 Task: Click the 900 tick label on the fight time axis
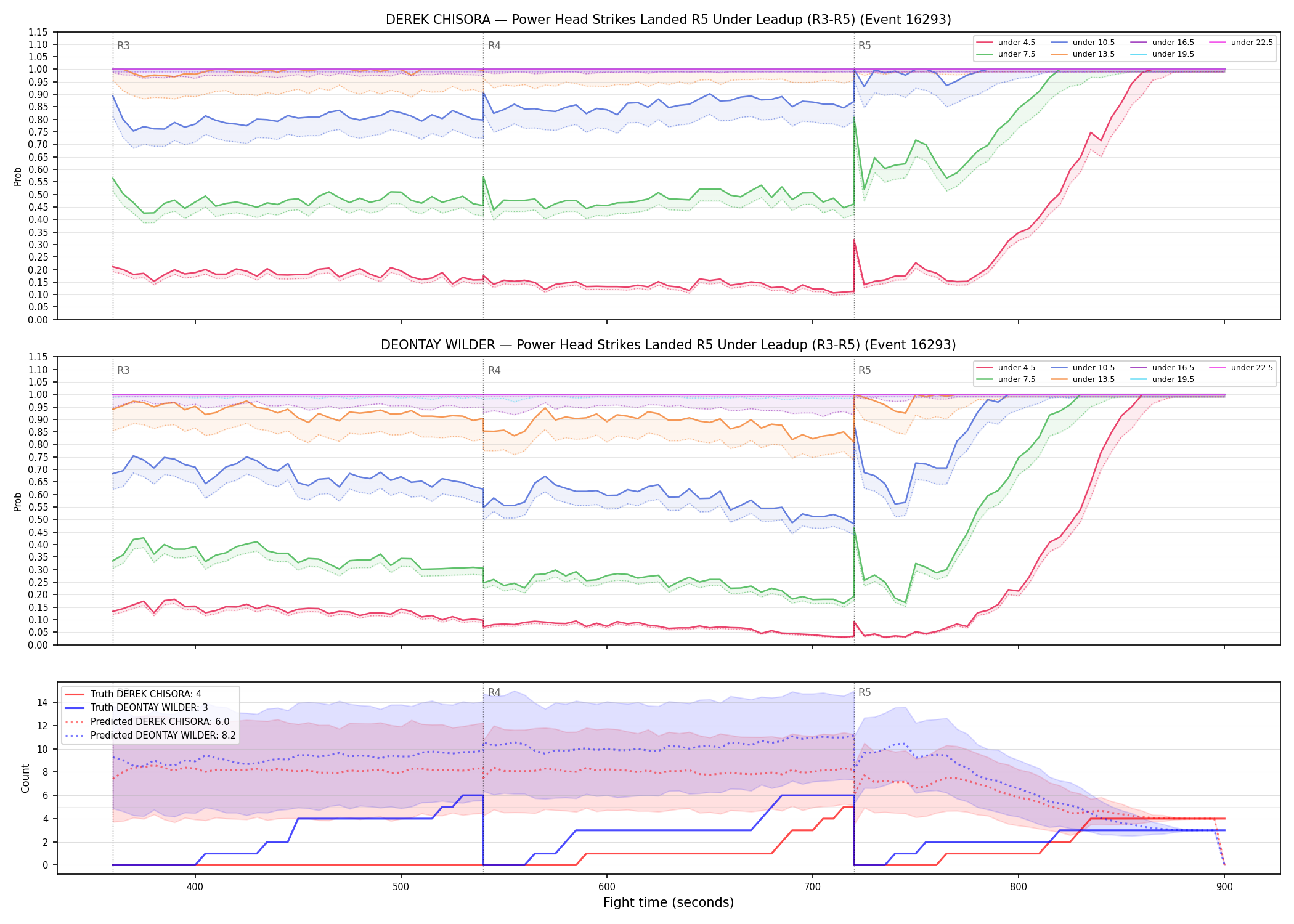(x=1224, y=886)
